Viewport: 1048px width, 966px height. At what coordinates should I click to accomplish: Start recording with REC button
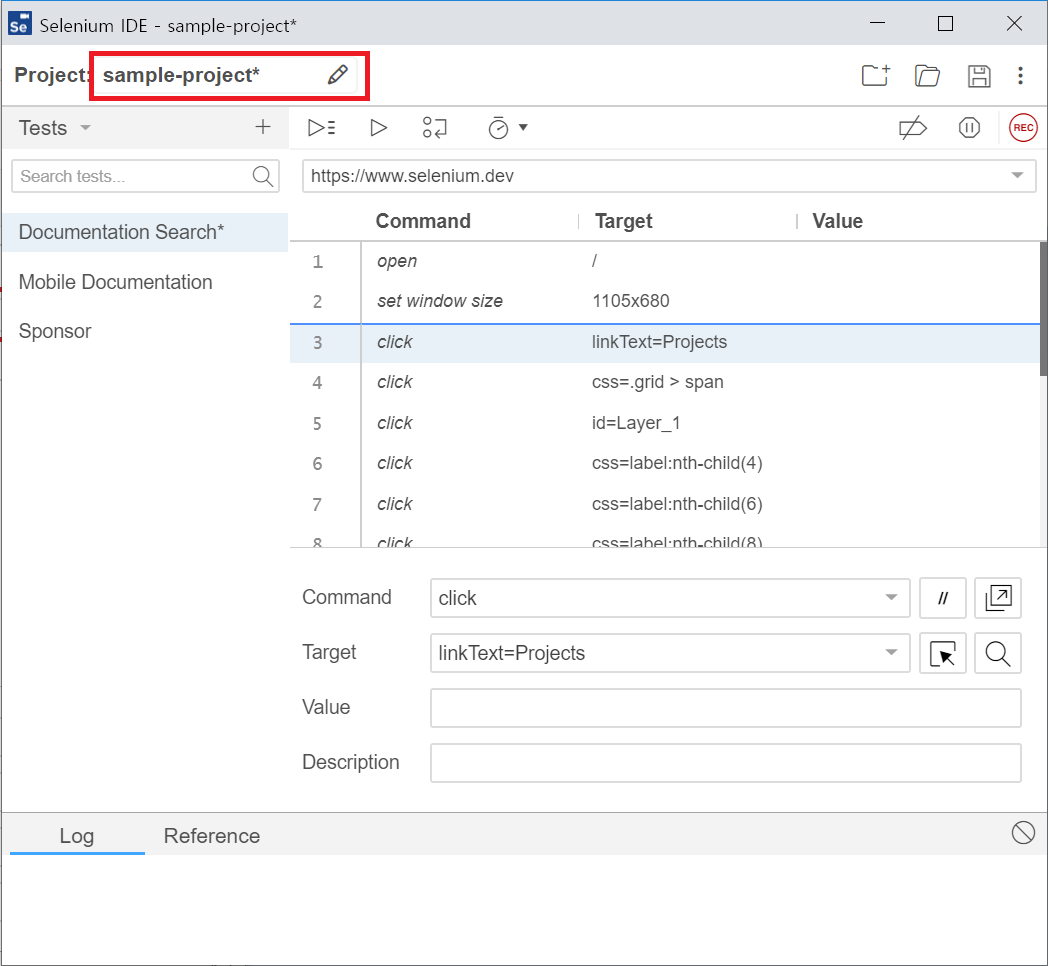(1023, 128)
